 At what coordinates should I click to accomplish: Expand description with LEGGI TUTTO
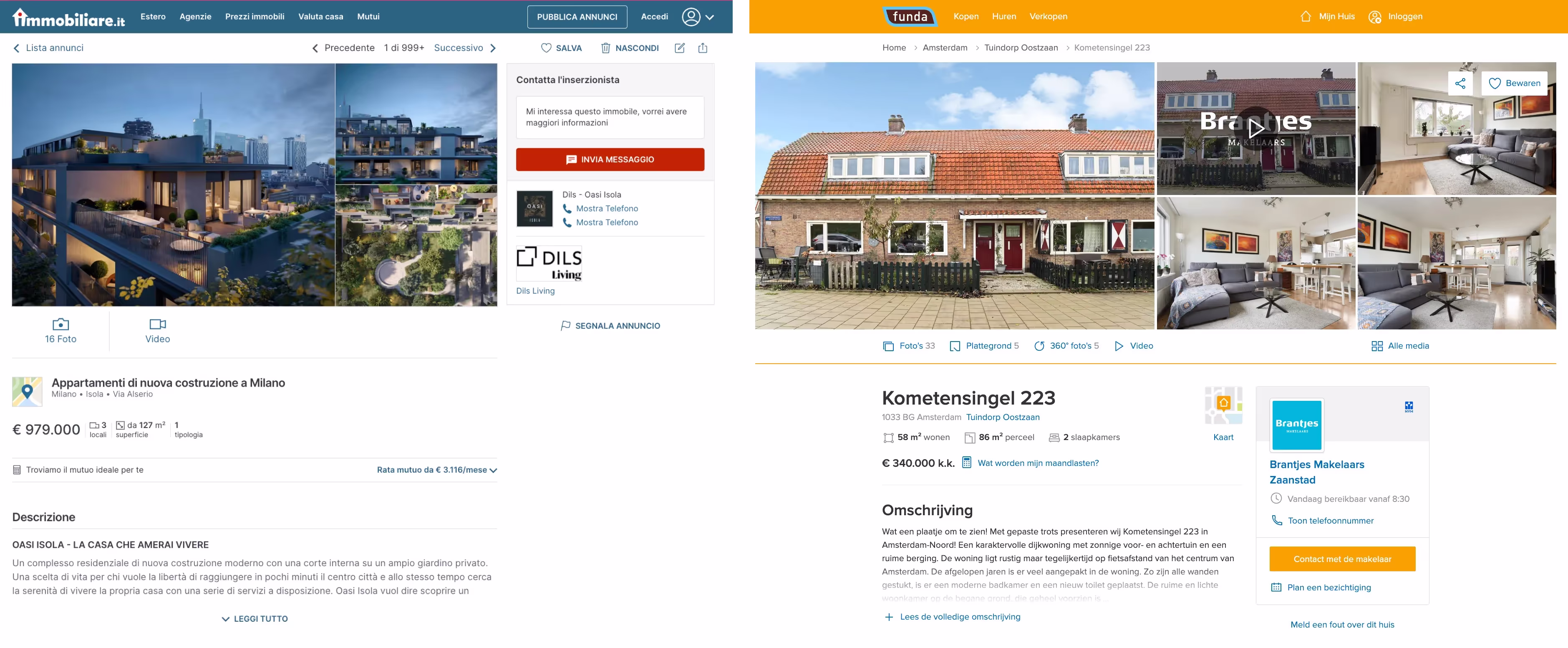255,619
